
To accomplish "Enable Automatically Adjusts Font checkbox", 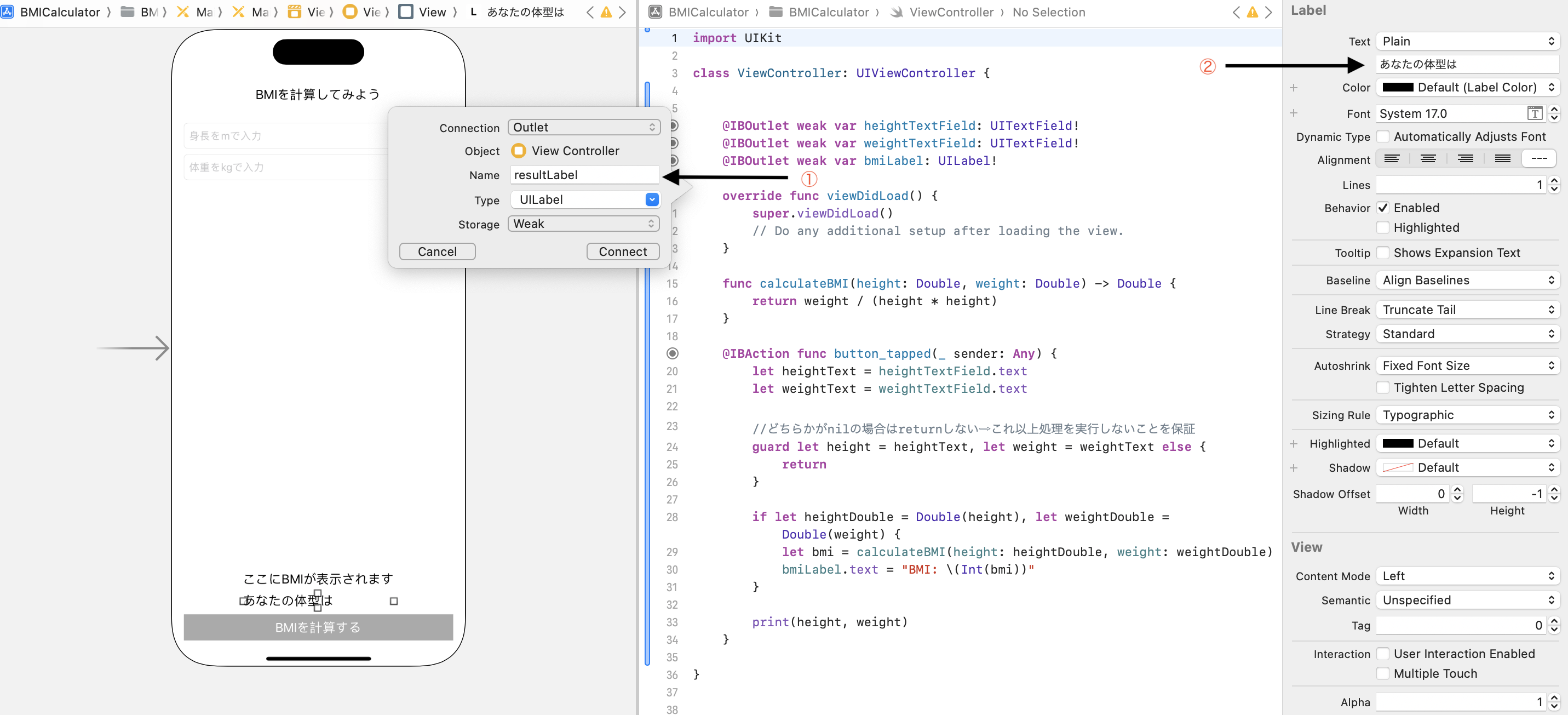I will [x=1383, y=136].
